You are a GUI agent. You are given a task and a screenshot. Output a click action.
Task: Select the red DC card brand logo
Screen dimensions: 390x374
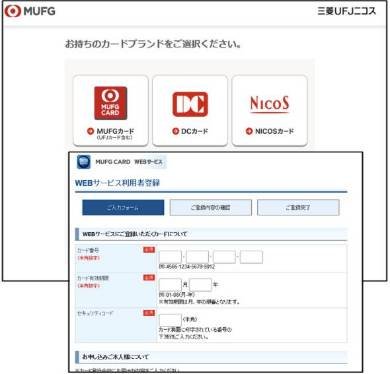click(190, 104)
